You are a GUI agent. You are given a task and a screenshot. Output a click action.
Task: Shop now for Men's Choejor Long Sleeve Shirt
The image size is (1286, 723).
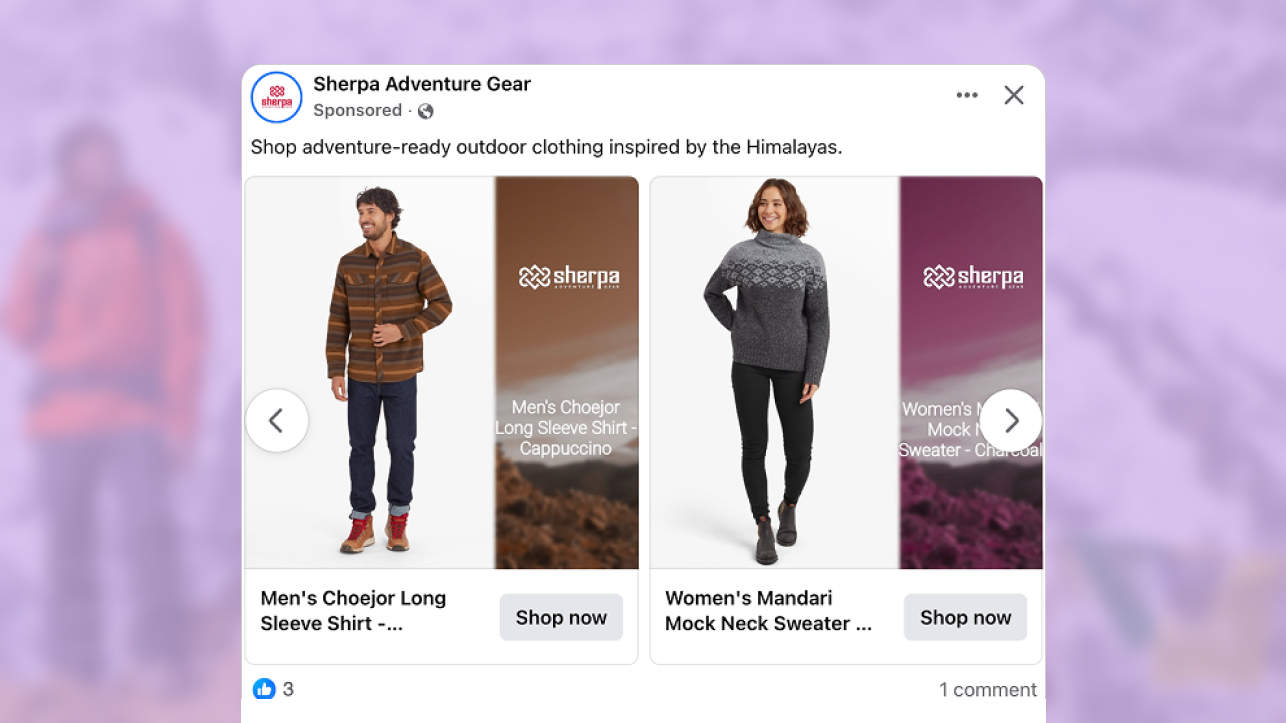point(561,617)
